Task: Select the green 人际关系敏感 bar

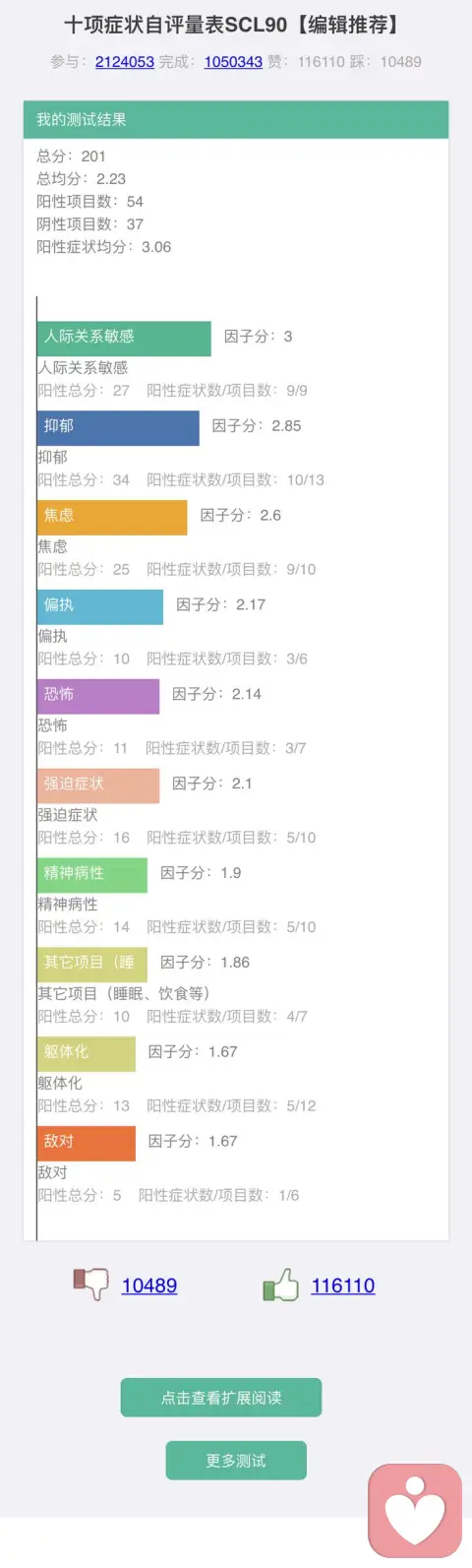Action: coord(124,338)
